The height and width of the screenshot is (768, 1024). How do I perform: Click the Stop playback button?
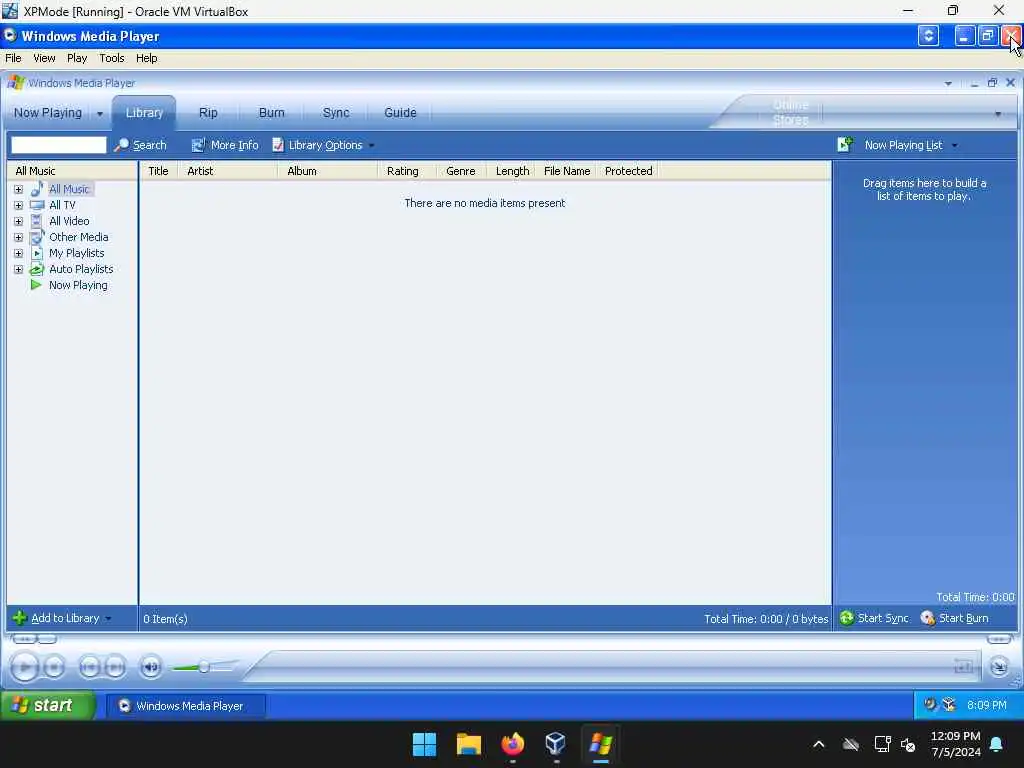point(54,667)
